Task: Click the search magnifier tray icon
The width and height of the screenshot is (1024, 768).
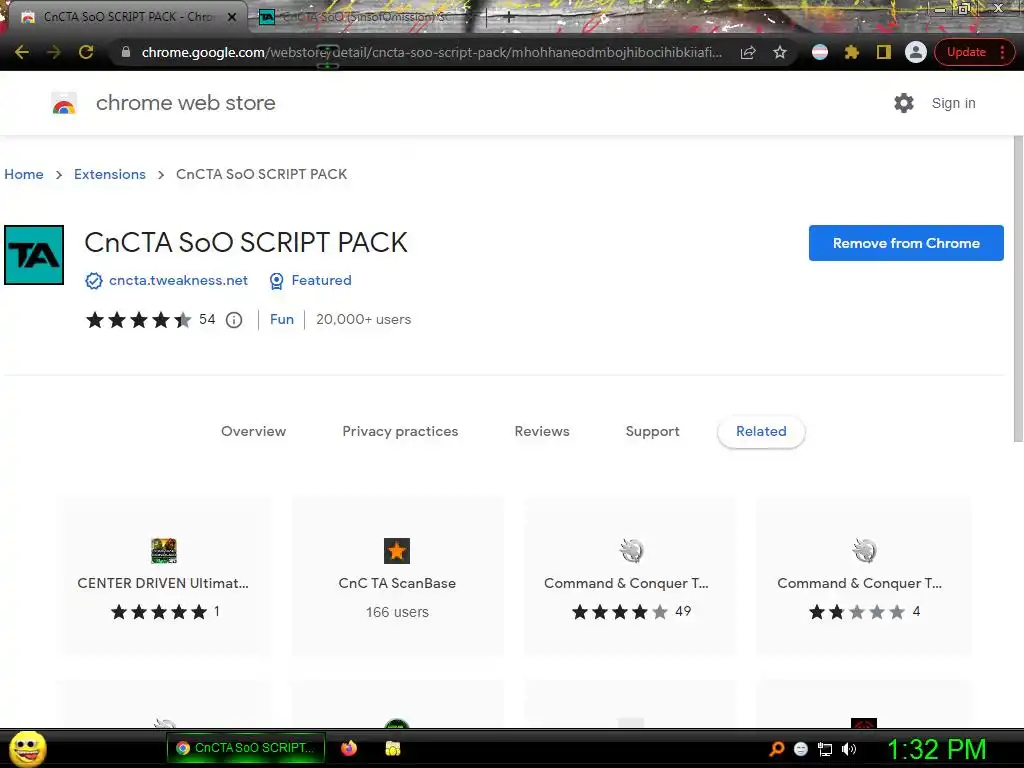Action: (776, 749)
